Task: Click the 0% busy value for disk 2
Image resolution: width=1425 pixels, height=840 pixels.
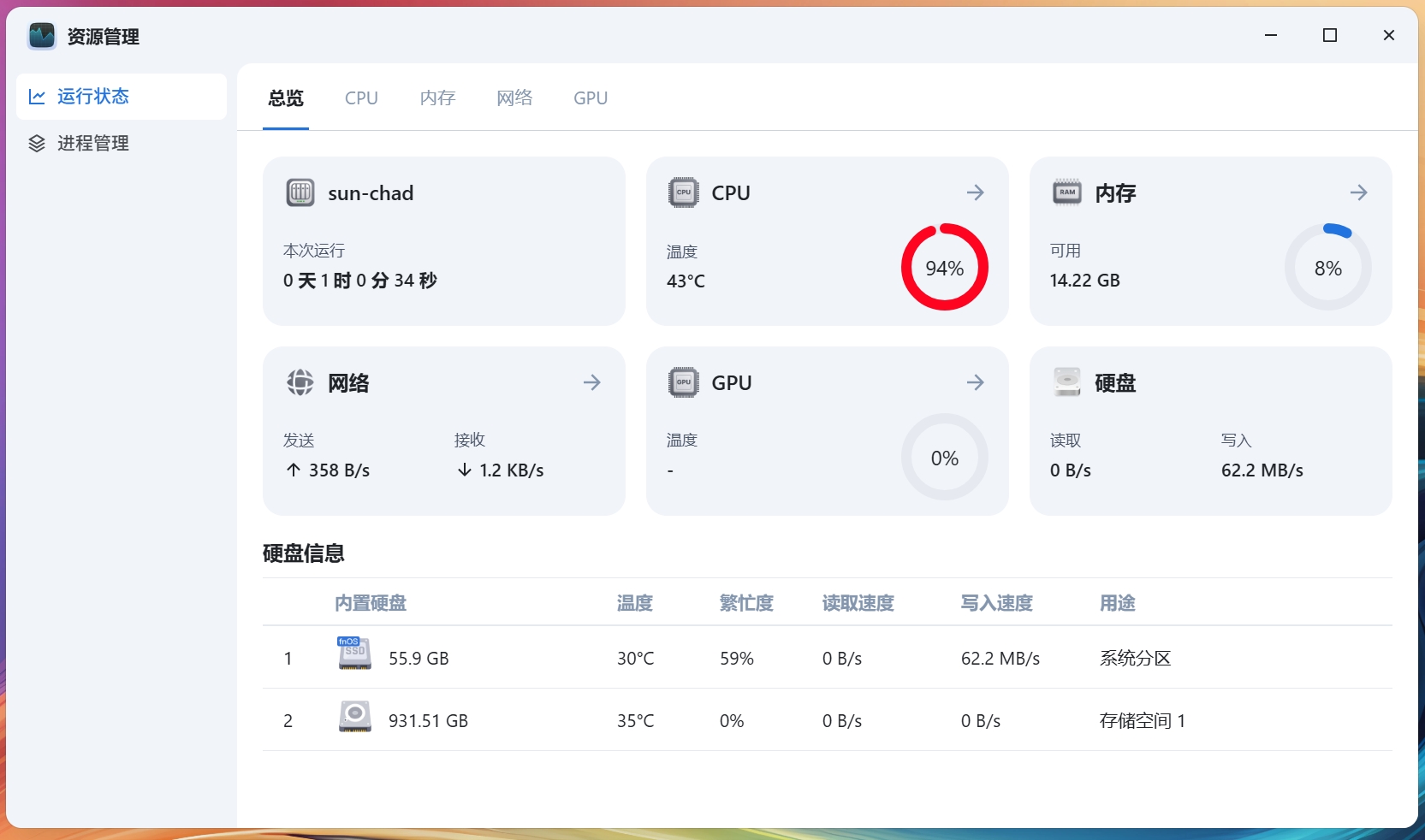Action: (x=732, y=720)
